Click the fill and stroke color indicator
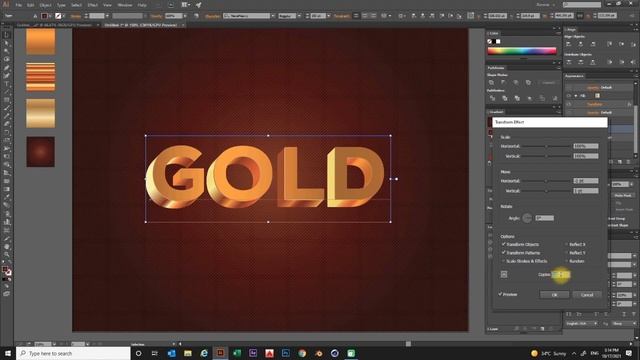The width and height of the screenshot is (640, 360). 7,271
